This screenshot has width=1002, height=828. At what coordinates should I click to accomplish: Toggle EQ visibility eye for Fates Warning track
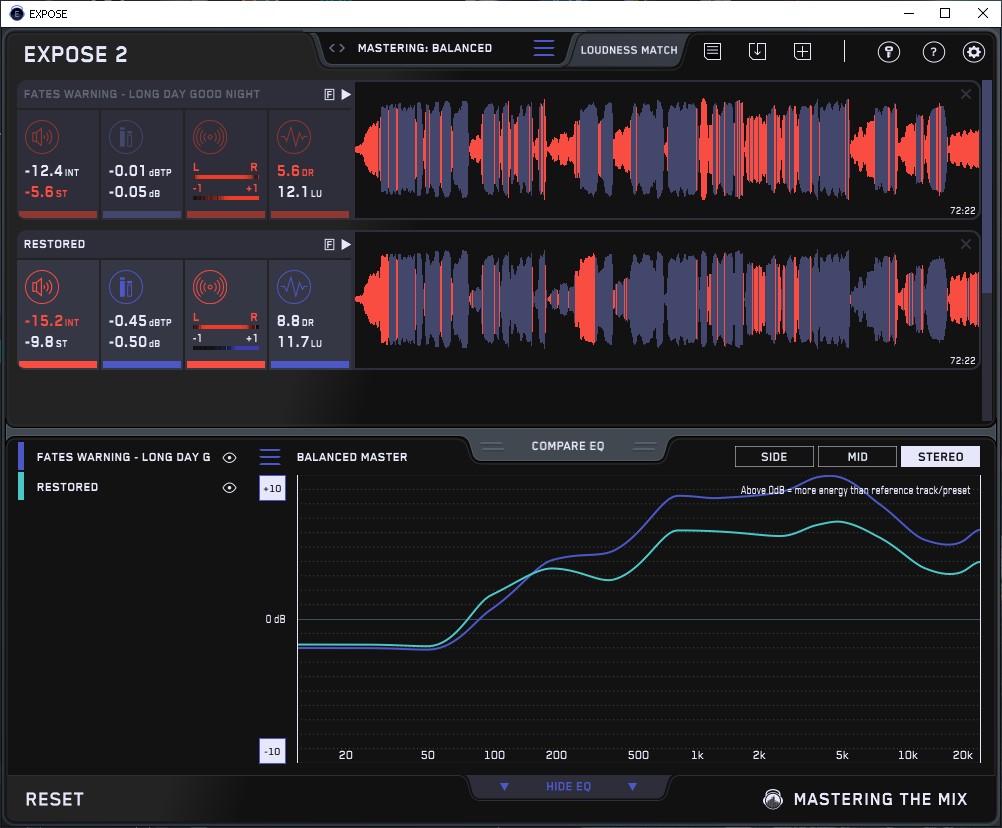[229, 457]
